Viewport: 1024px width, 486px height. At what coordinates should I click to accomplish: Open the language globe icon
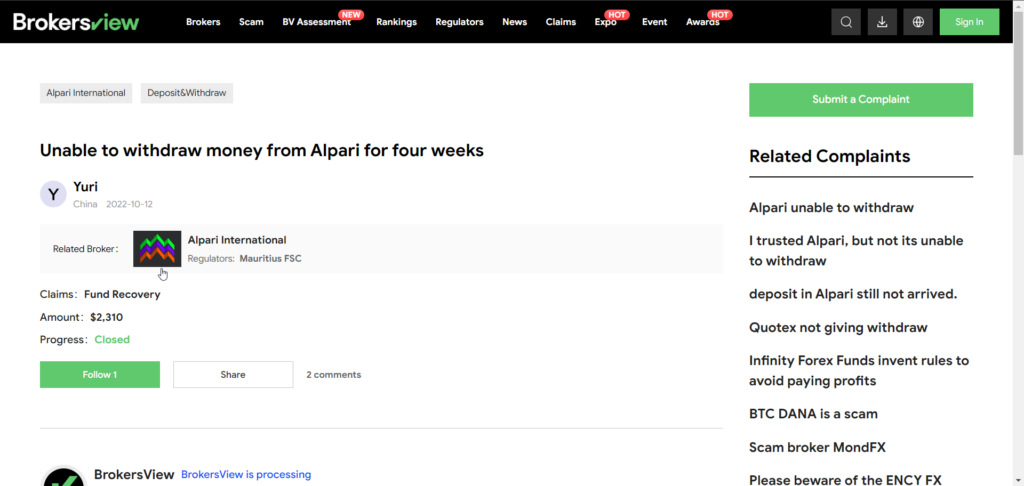[918, 22]
